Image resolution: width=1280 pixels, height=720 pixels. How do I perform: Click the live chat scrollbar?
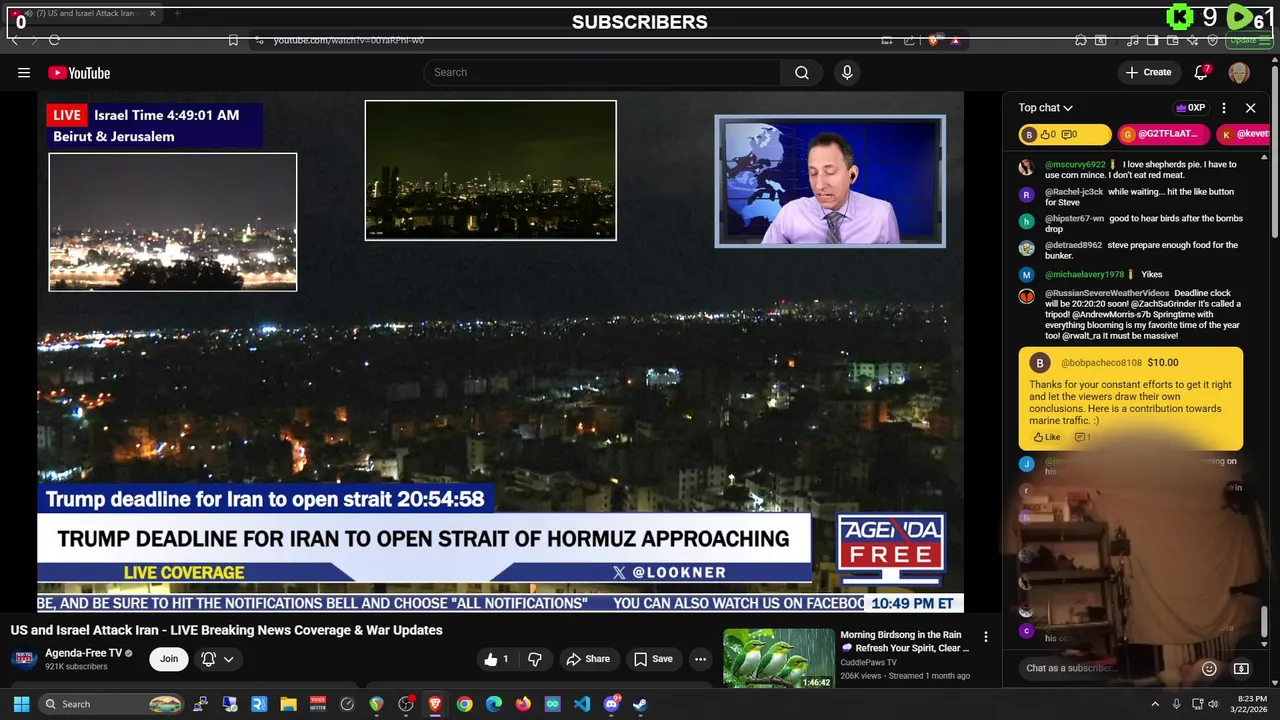point(1264,620)
